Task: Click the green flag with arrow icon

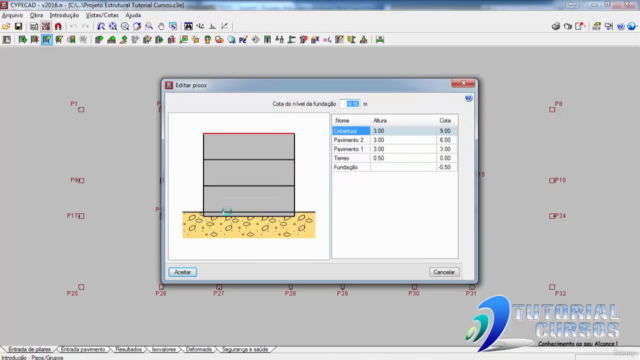Action: pyautogui.click(x=23, y=40)
